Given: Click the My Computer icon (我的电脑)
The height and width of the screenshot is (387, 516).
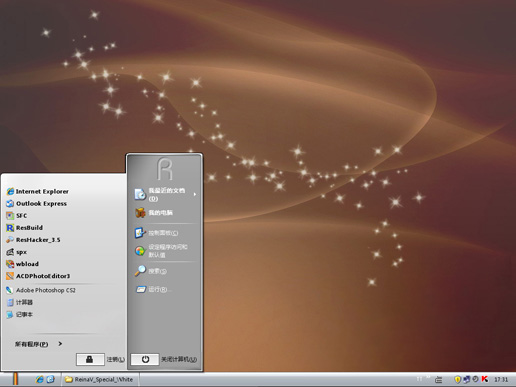Looking at the screenshot, I should pos(140,213).
